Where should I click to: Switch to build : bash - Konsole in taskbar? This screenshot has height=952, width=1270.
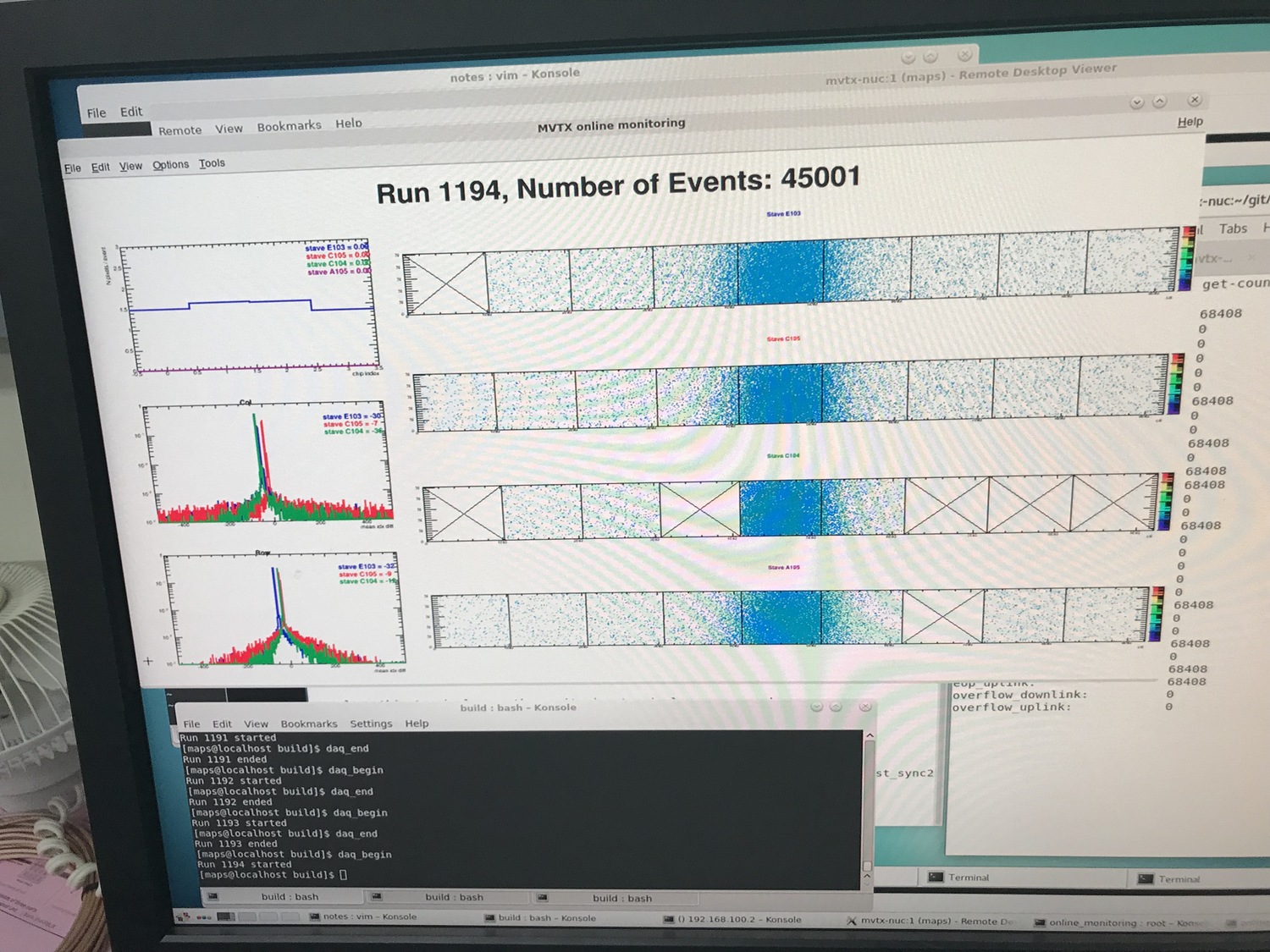pyautogui.click(x=539, y=917)
